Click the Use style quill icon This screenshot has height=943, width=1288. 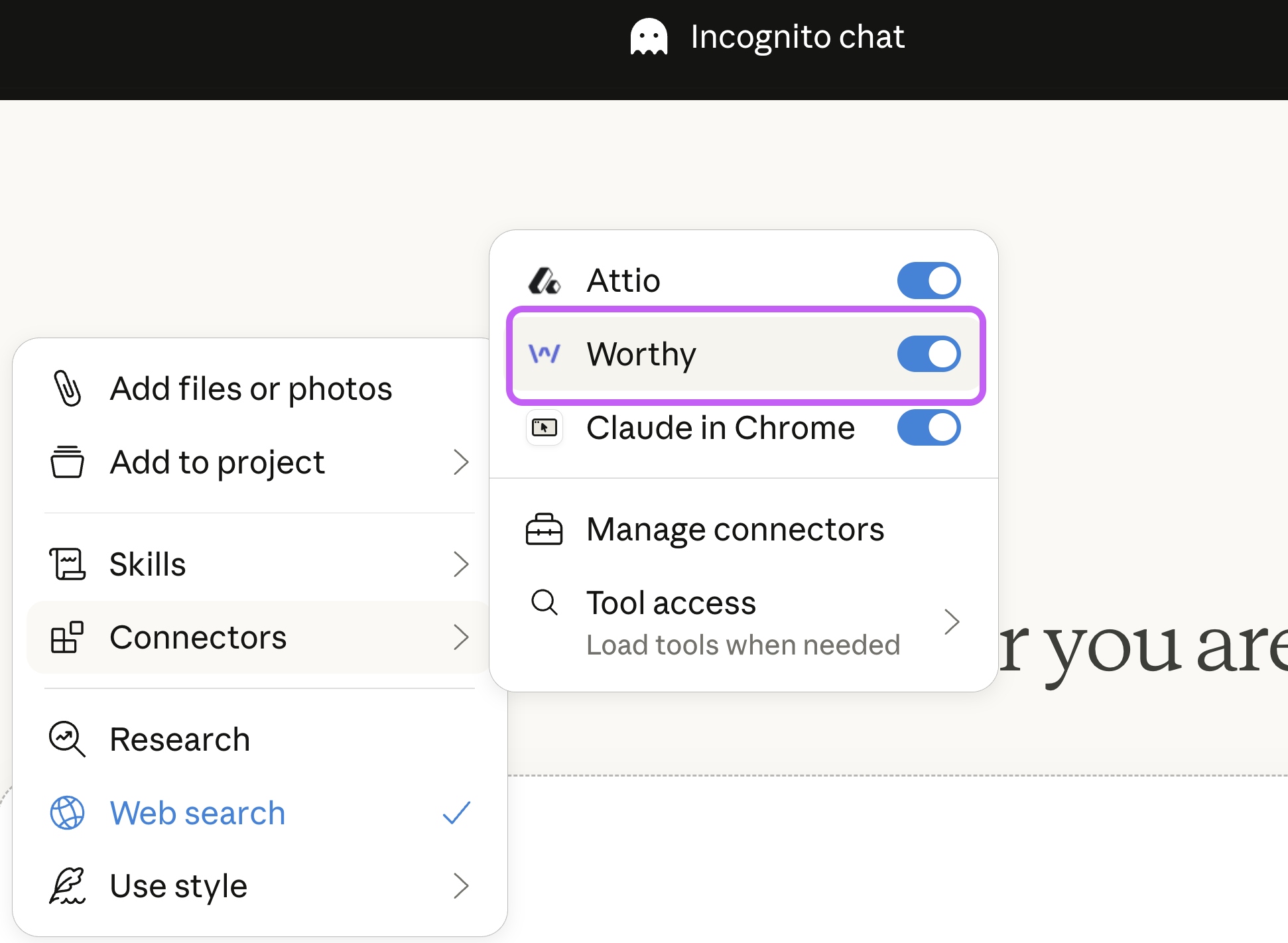pyautogui.click(x=67, y=886)
